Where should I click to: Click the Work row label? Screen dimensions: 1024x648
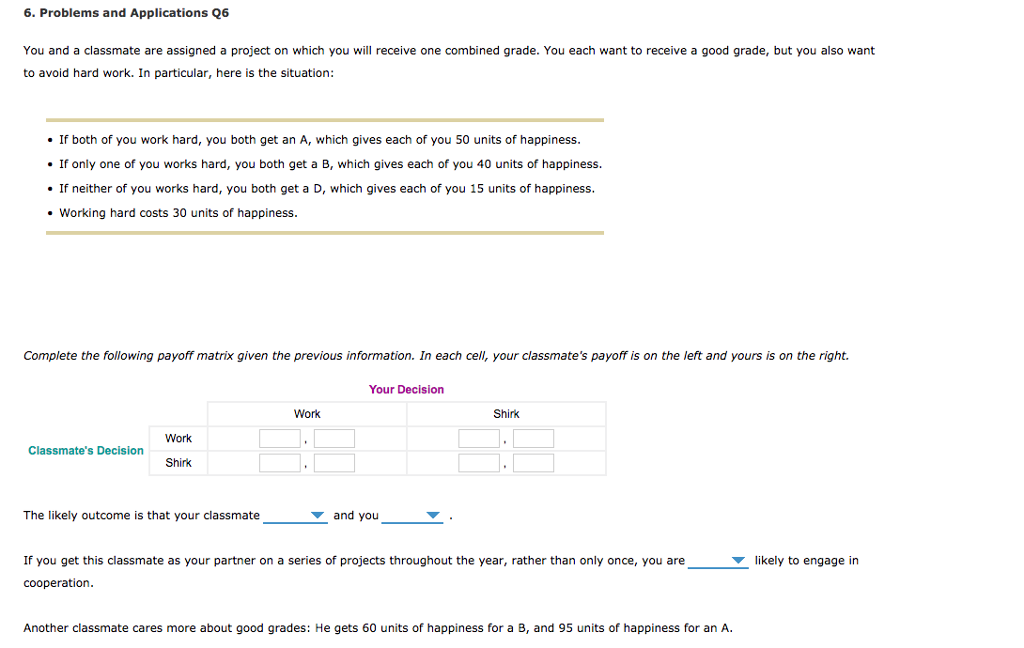tap(177, 438)
